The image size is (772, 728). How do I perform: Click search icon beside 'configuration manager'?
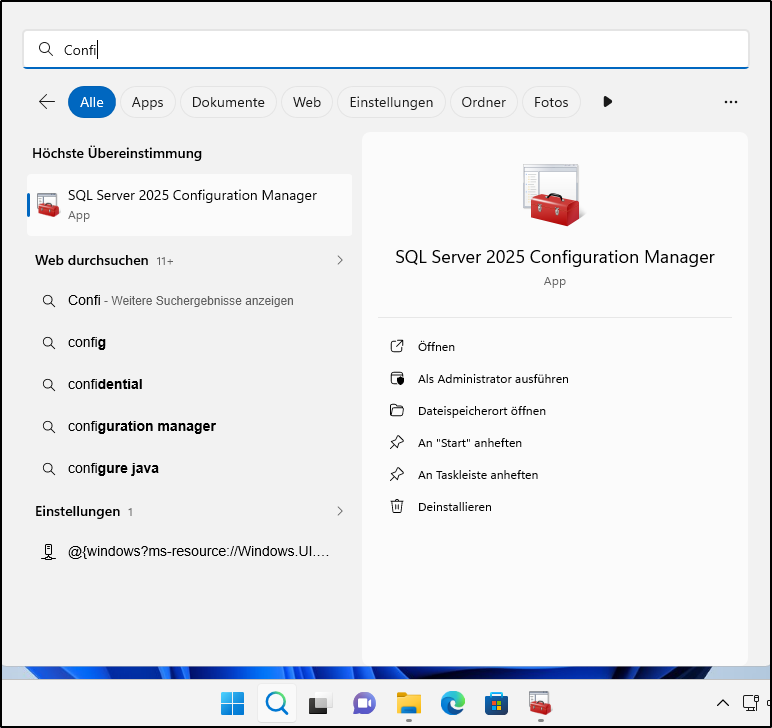point(48,426)
